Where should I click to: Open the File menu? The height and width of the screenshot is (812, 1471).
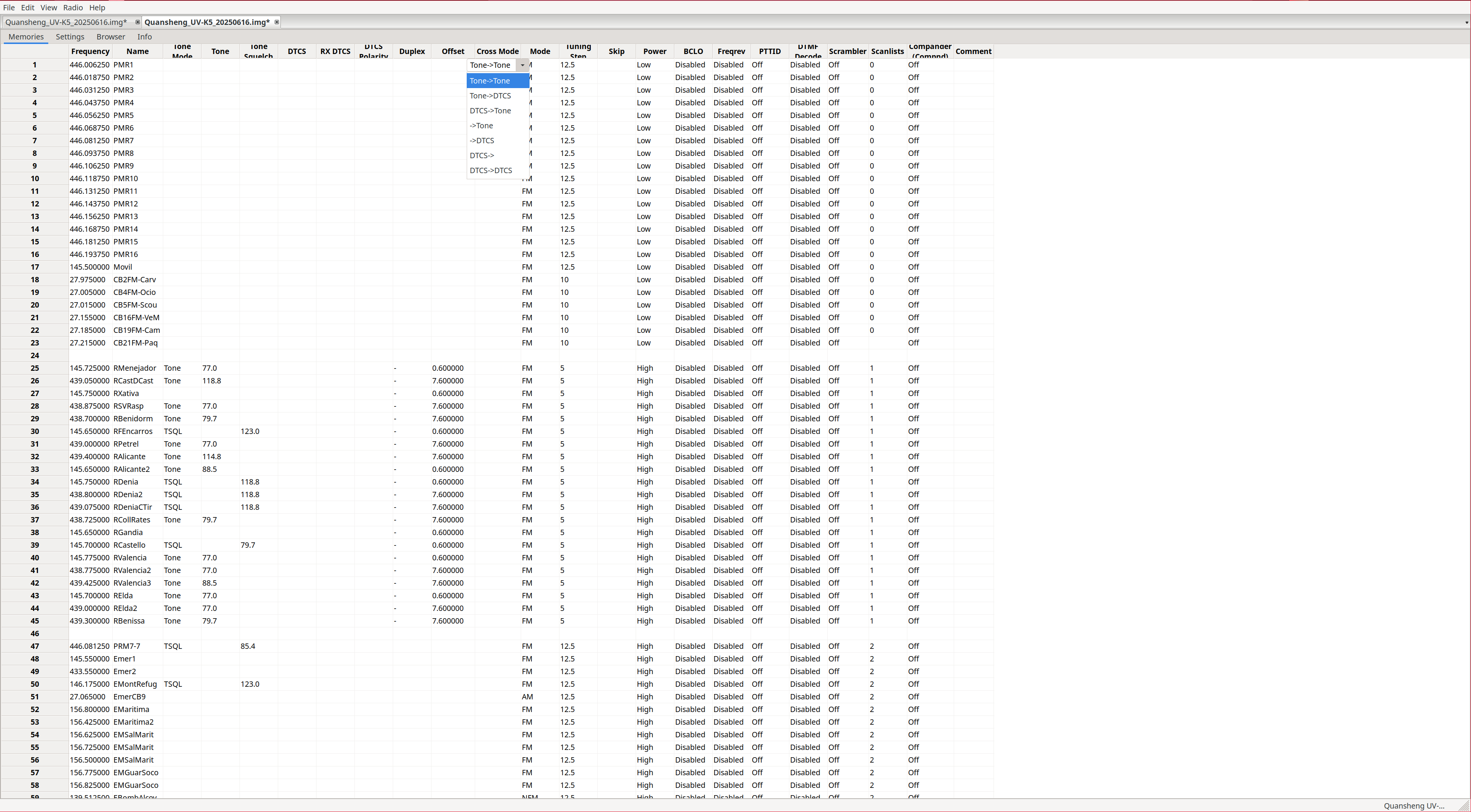click(x=8, y=7)
